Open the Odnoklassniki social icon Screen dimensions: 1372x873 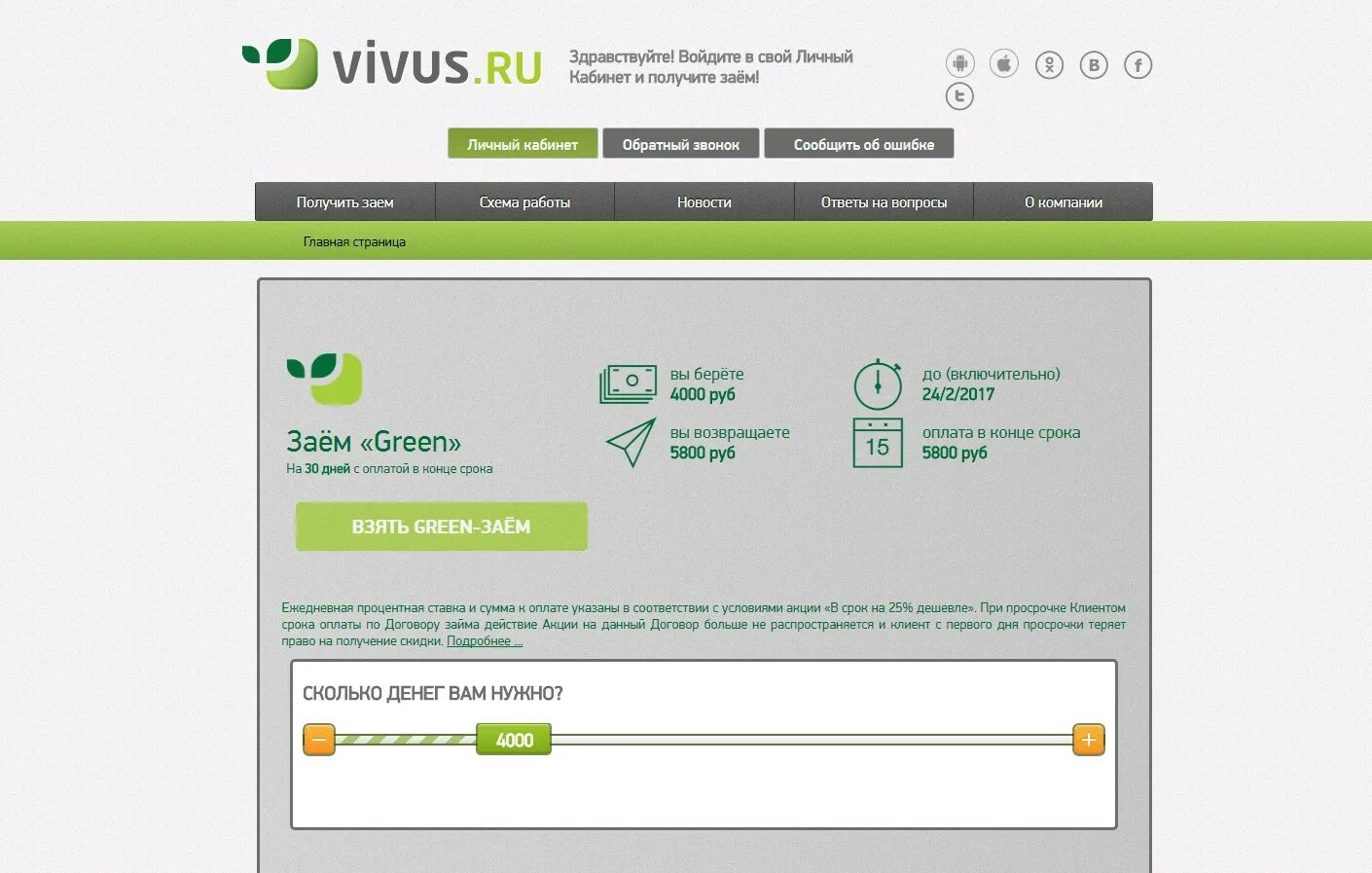(1049, 65)
